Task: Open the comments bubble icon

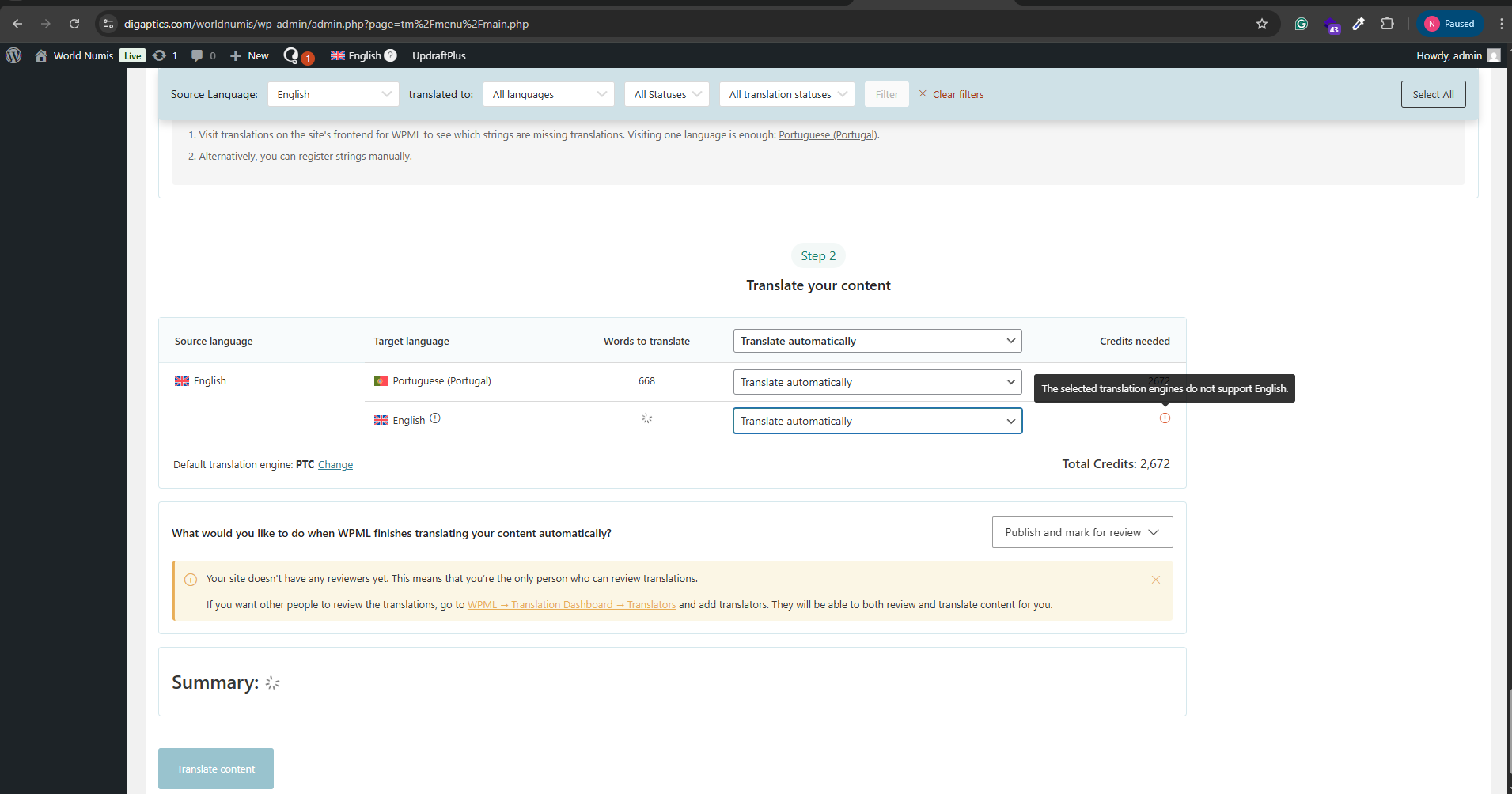Action: coord(197,55)
